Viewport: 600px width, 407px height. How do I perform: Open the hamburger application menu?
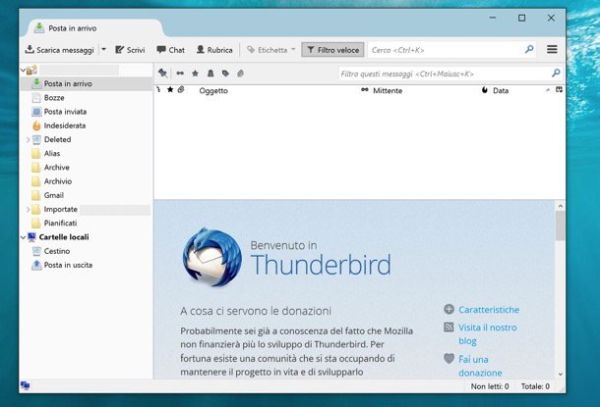click(x=551, y=49)
